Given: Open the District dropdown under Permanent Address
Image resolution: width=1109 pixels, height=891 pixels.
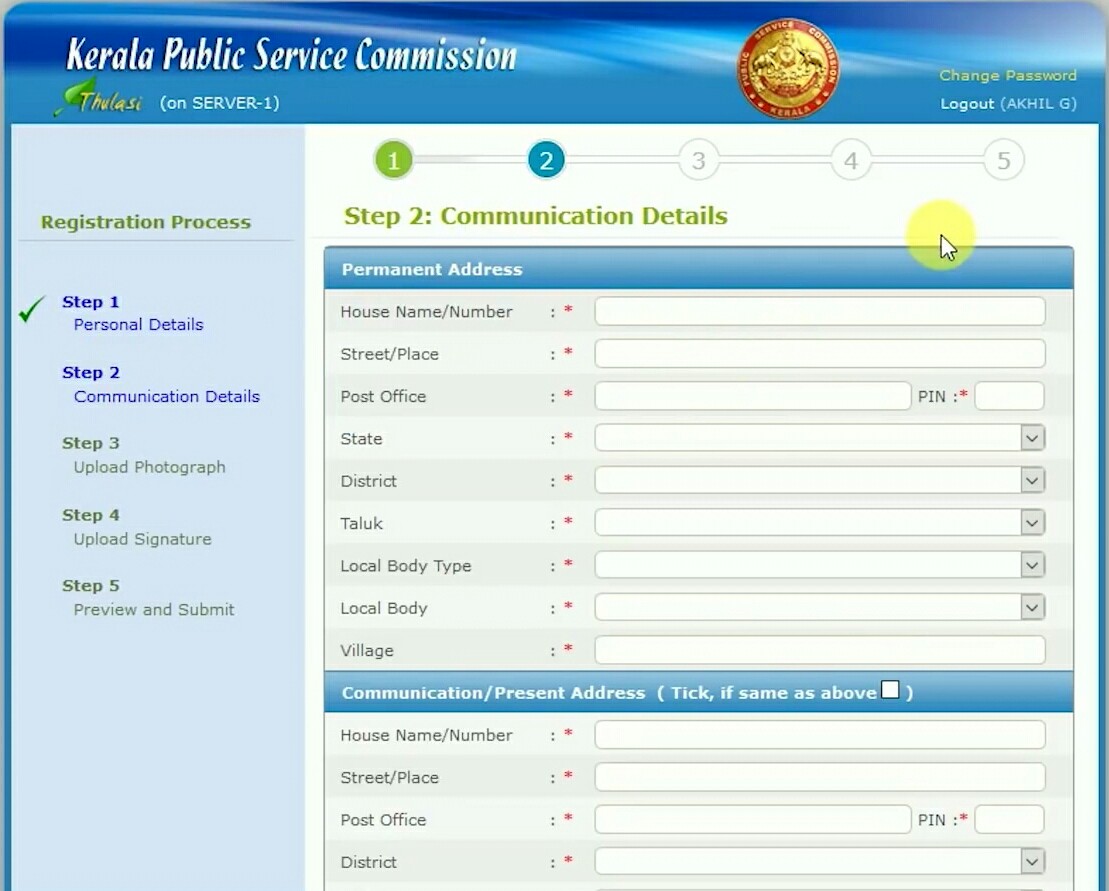Looking at the screenshot, I should (x=1032, y=480).
